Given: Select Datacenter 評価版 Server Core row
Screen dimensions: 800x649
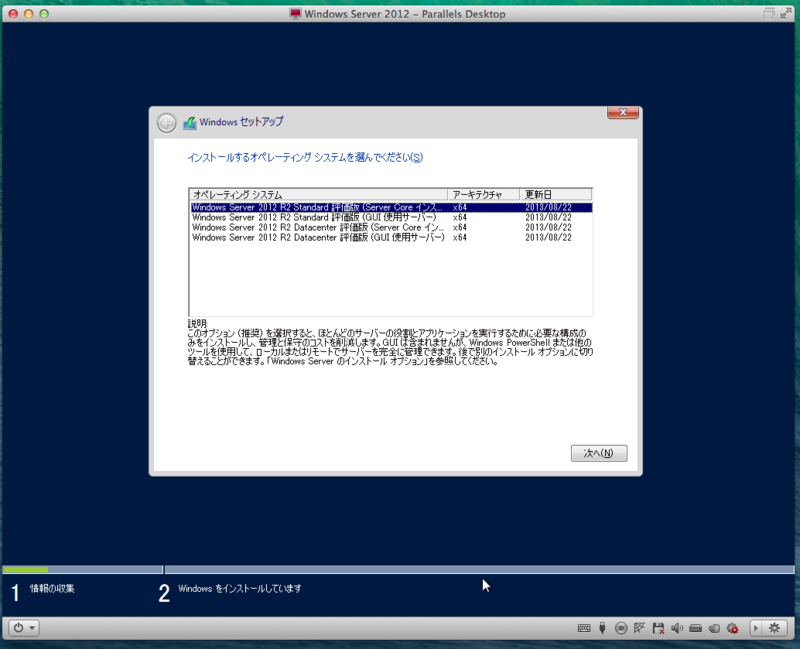Looking at the screenshot, I should coord(391,228).
